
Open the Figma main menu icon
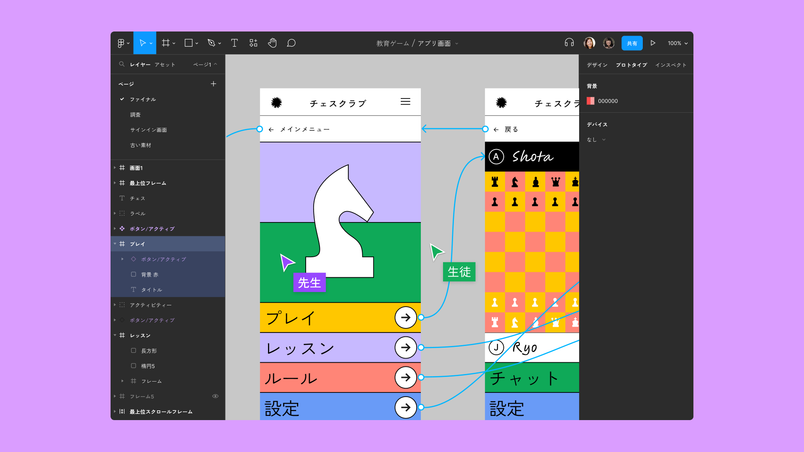[x=121, y=44]
